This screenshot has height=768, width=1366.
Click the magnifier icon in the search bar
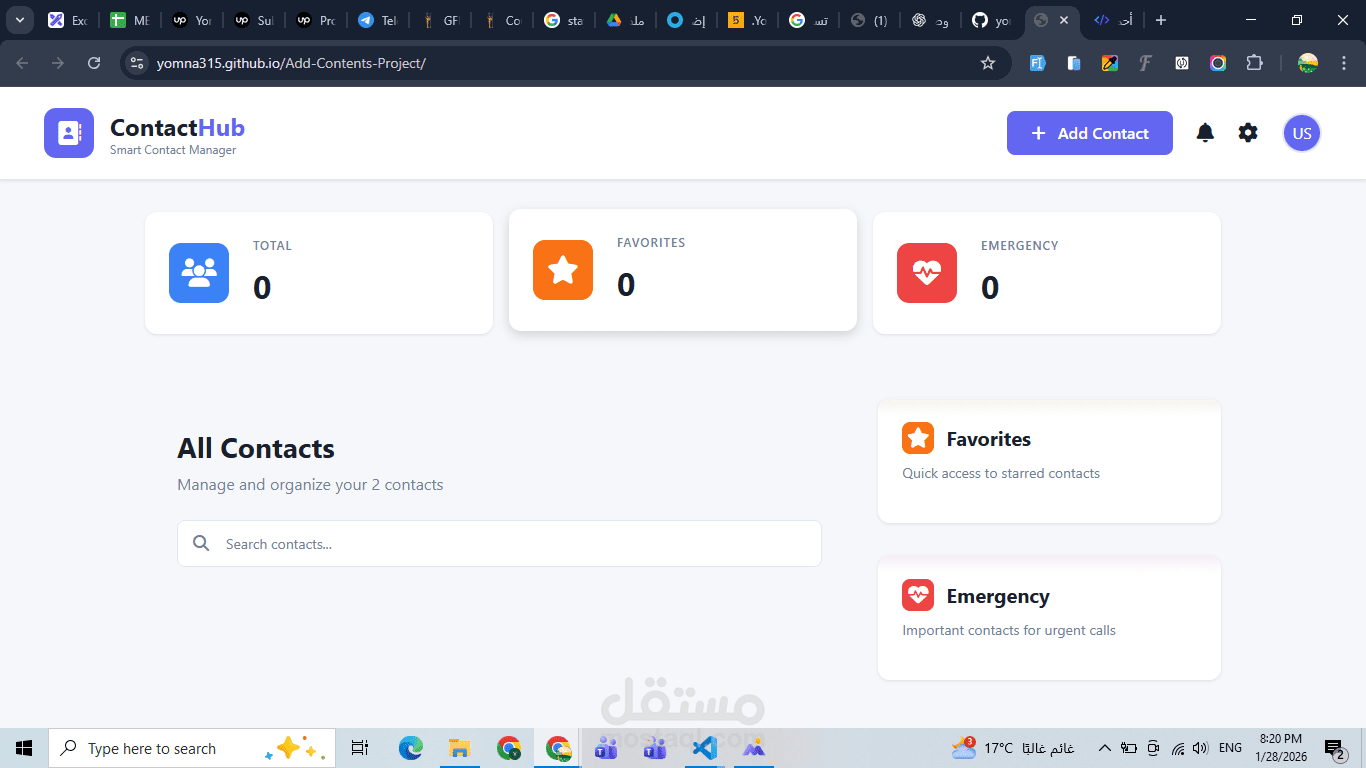(x=201, y=543)
